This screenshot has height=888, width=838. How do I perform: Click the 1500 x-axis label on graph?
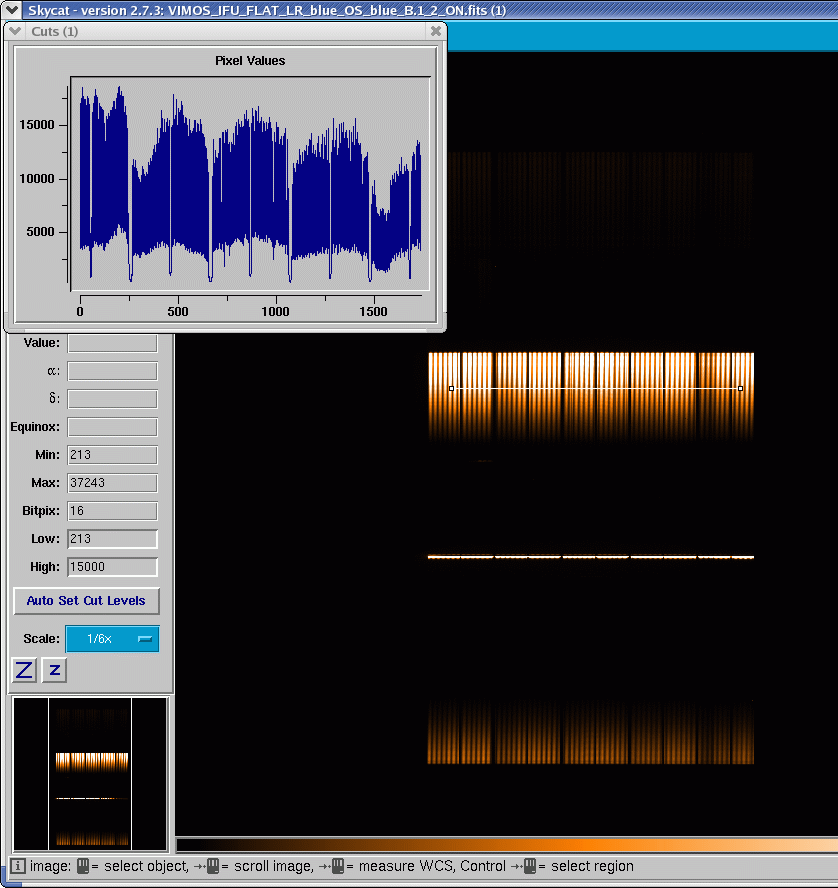(373, 311)
